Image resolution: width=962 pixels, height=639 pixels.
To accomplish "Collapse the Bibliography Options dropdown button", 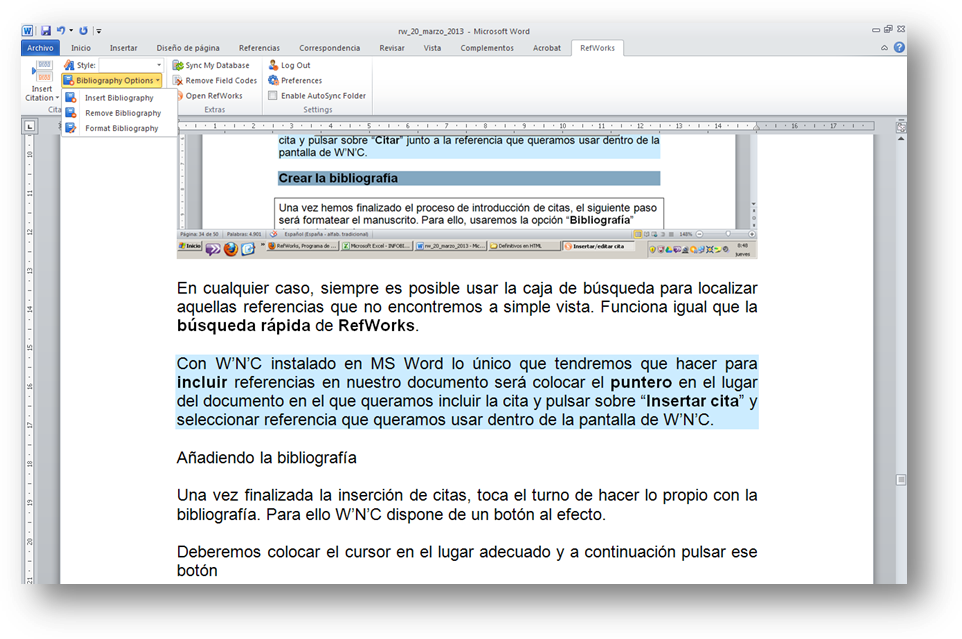I will pos(112,80).
